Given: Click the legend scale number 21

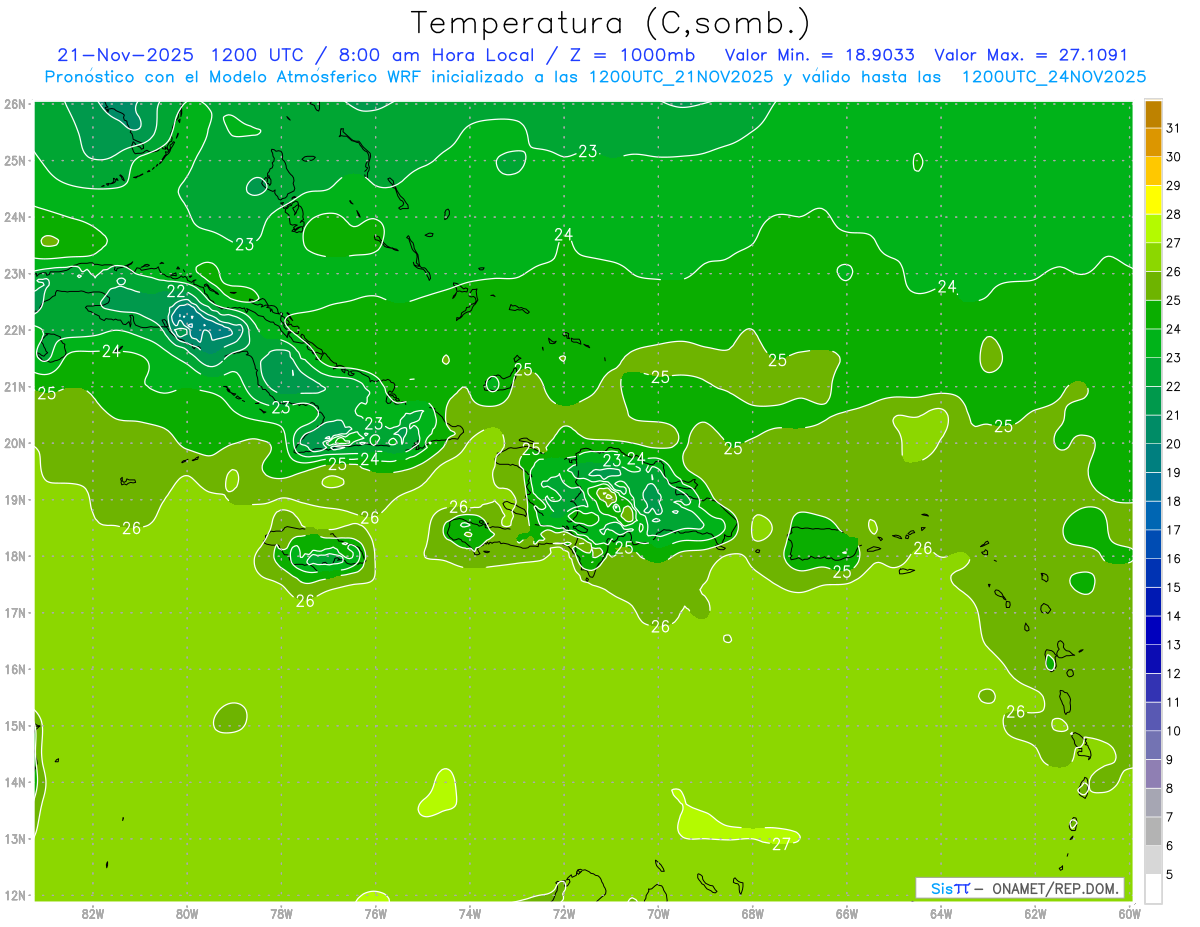Looking at the screenshot, I should 1173,415.
